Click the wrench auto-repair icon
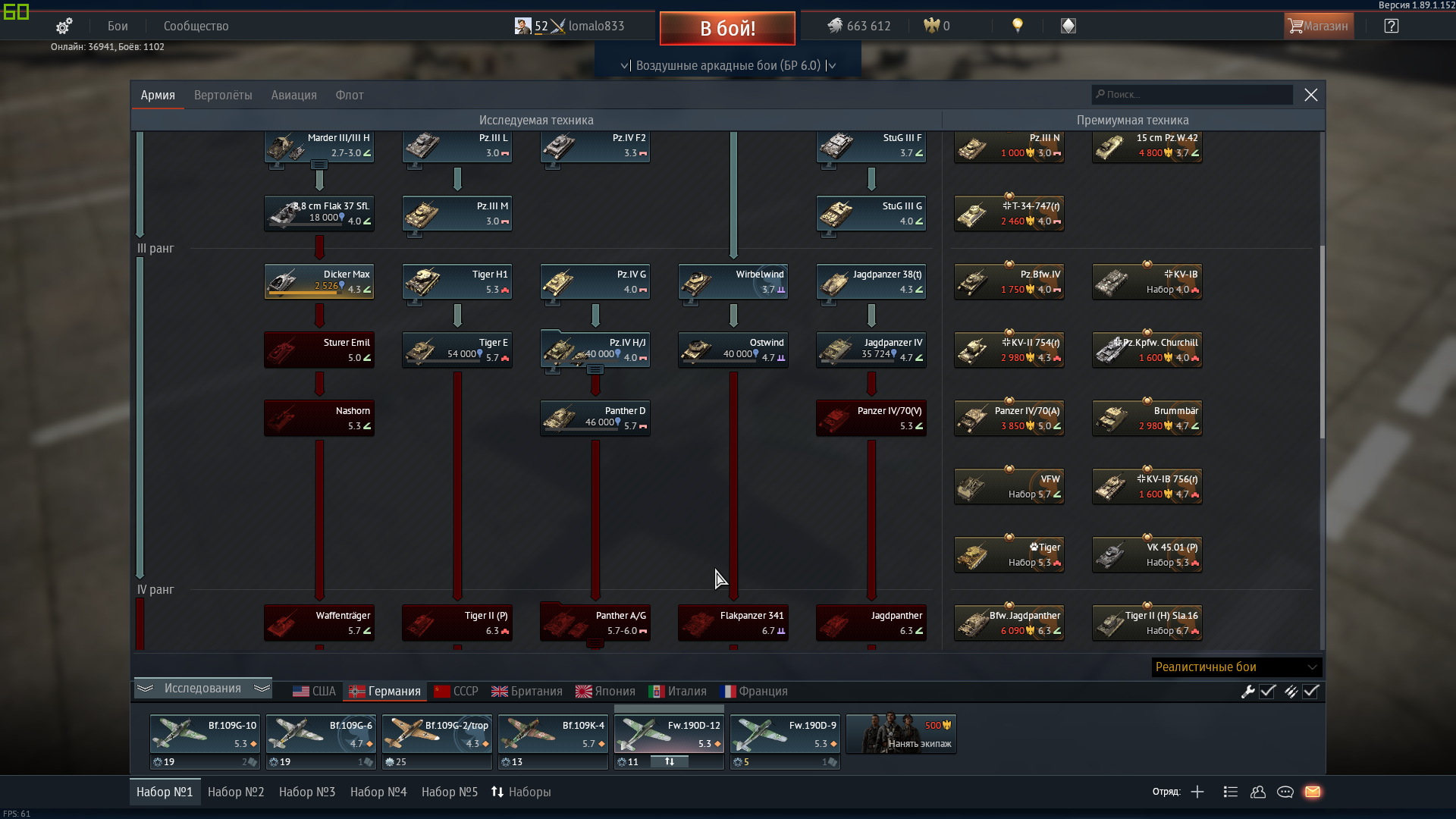The height and width of the screenshot is (819, 1456). coord(1247,692)
